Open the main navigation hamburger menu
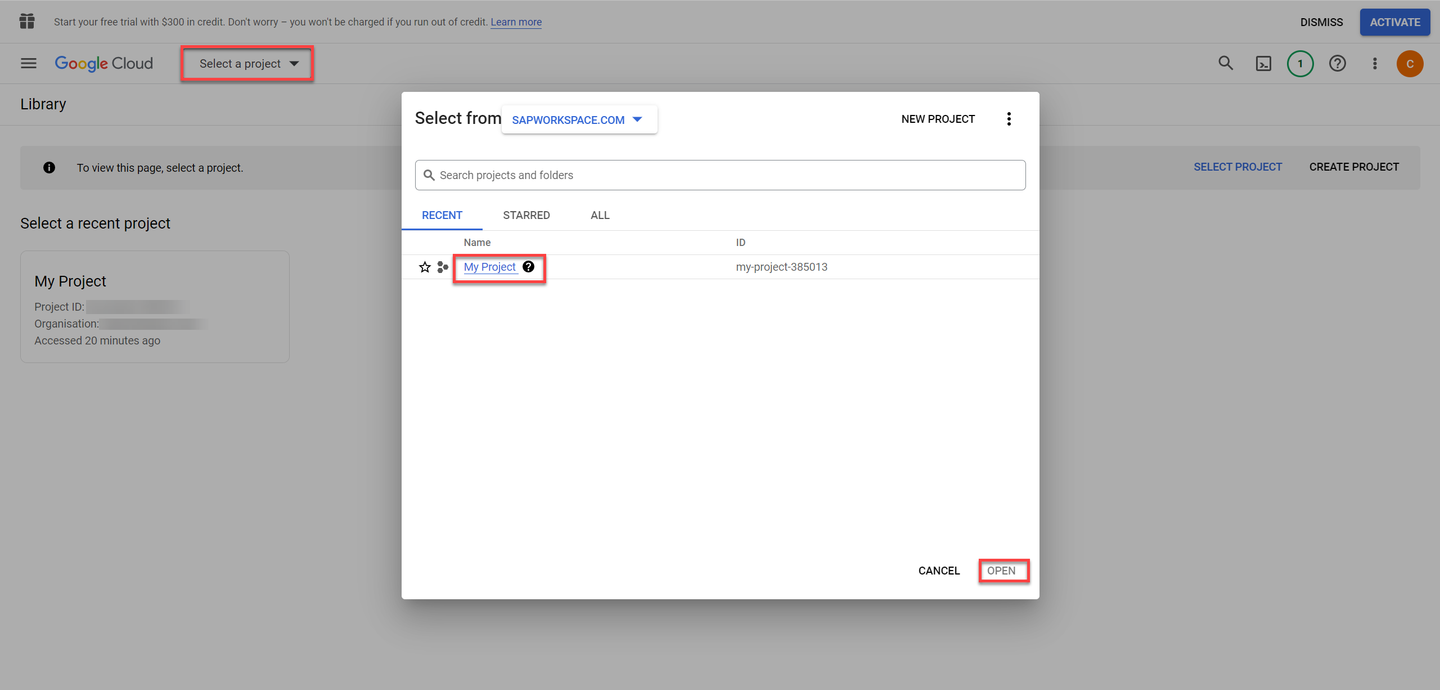Image resolution: width=1440 pixels, height=690 pixels. coord(29,63)
